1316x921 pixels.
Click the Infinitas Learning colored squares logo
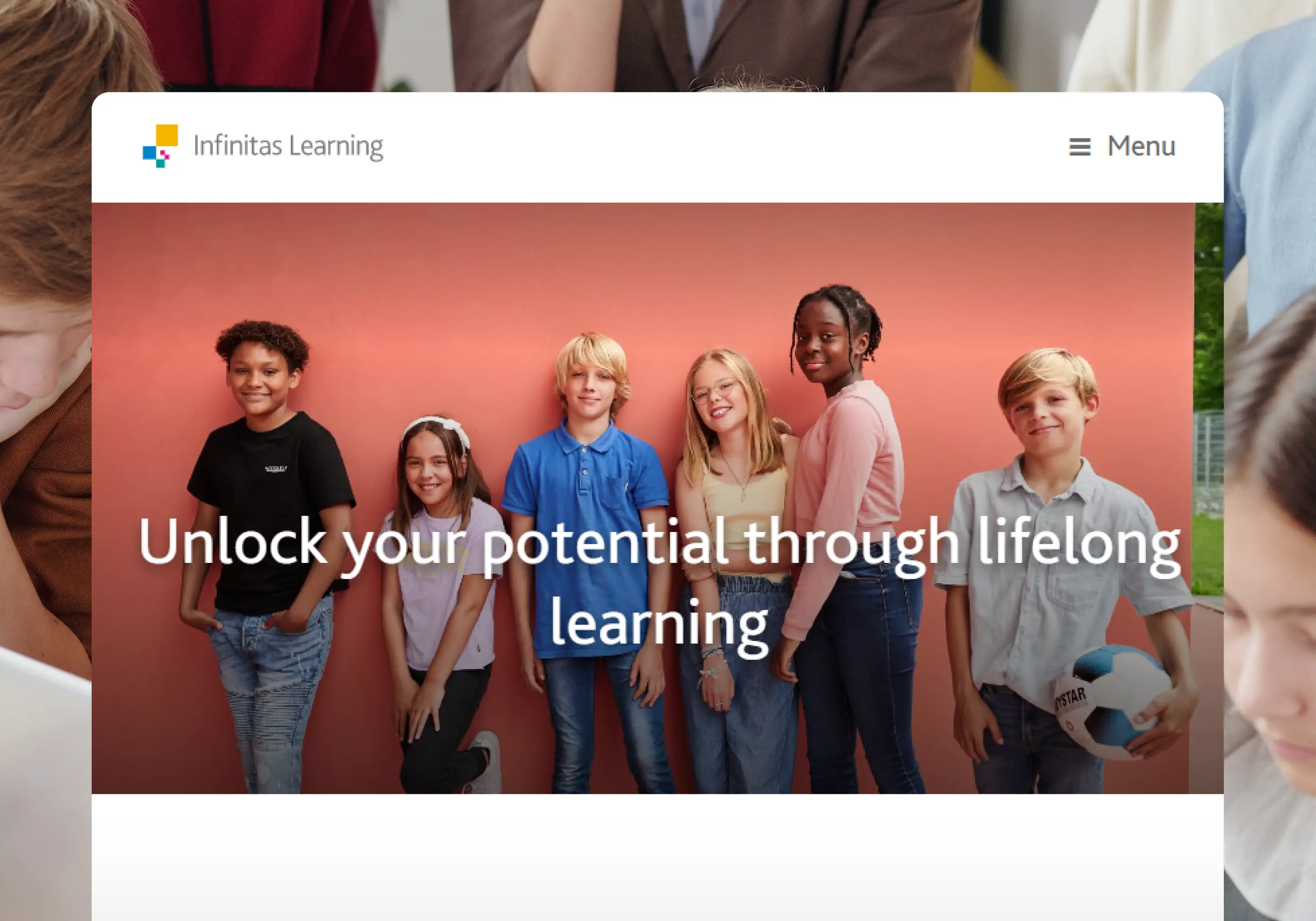160,146
